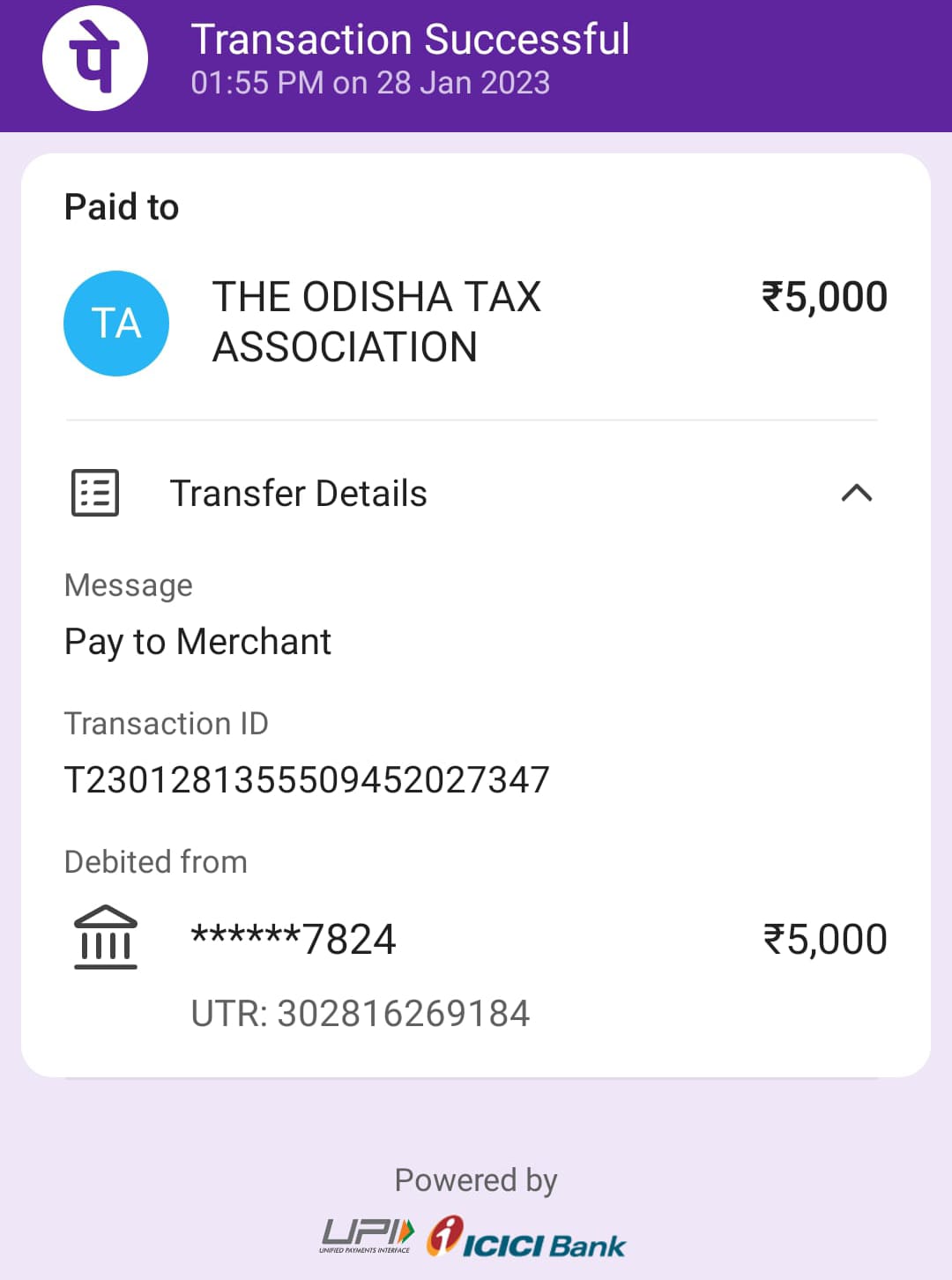This screenshot has width=952, height=1280.
Task: Tap the ICICI Bank logo
Action: pyautogui.click(x=526, y=1237)
